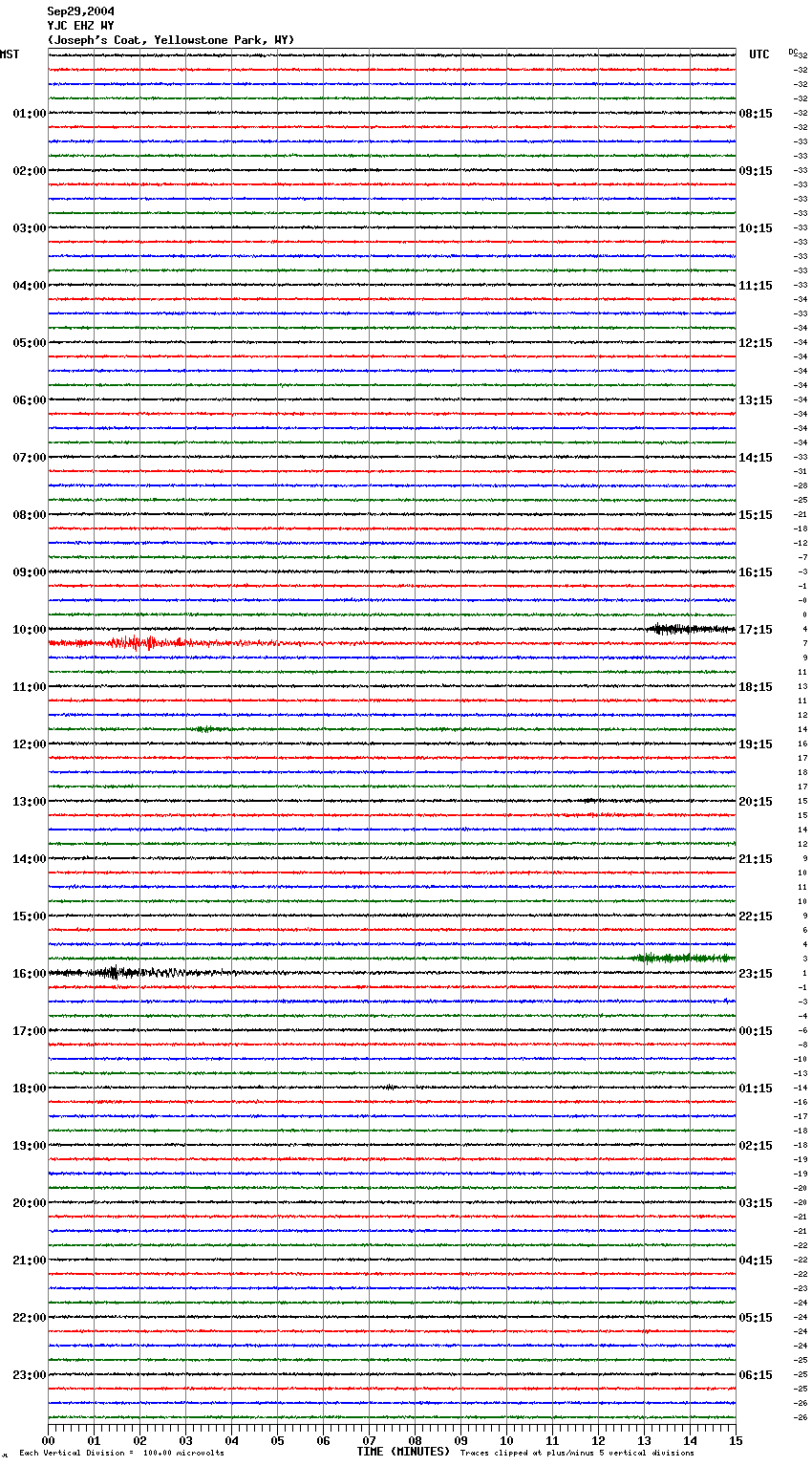Image resolution: width=812 pixels, height=1466 pixels.
Task: Click the 18:15 UTC time label
Action: click(756, 687)
